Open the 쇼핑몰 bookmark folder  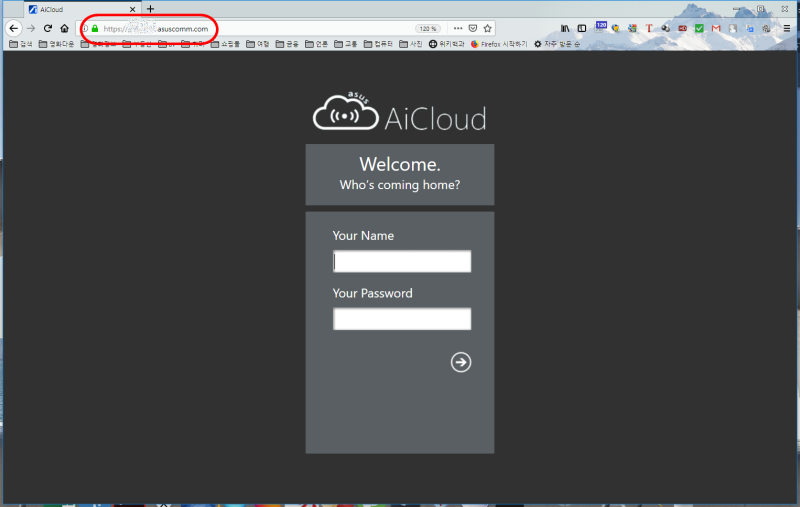(x=225, y=44)
